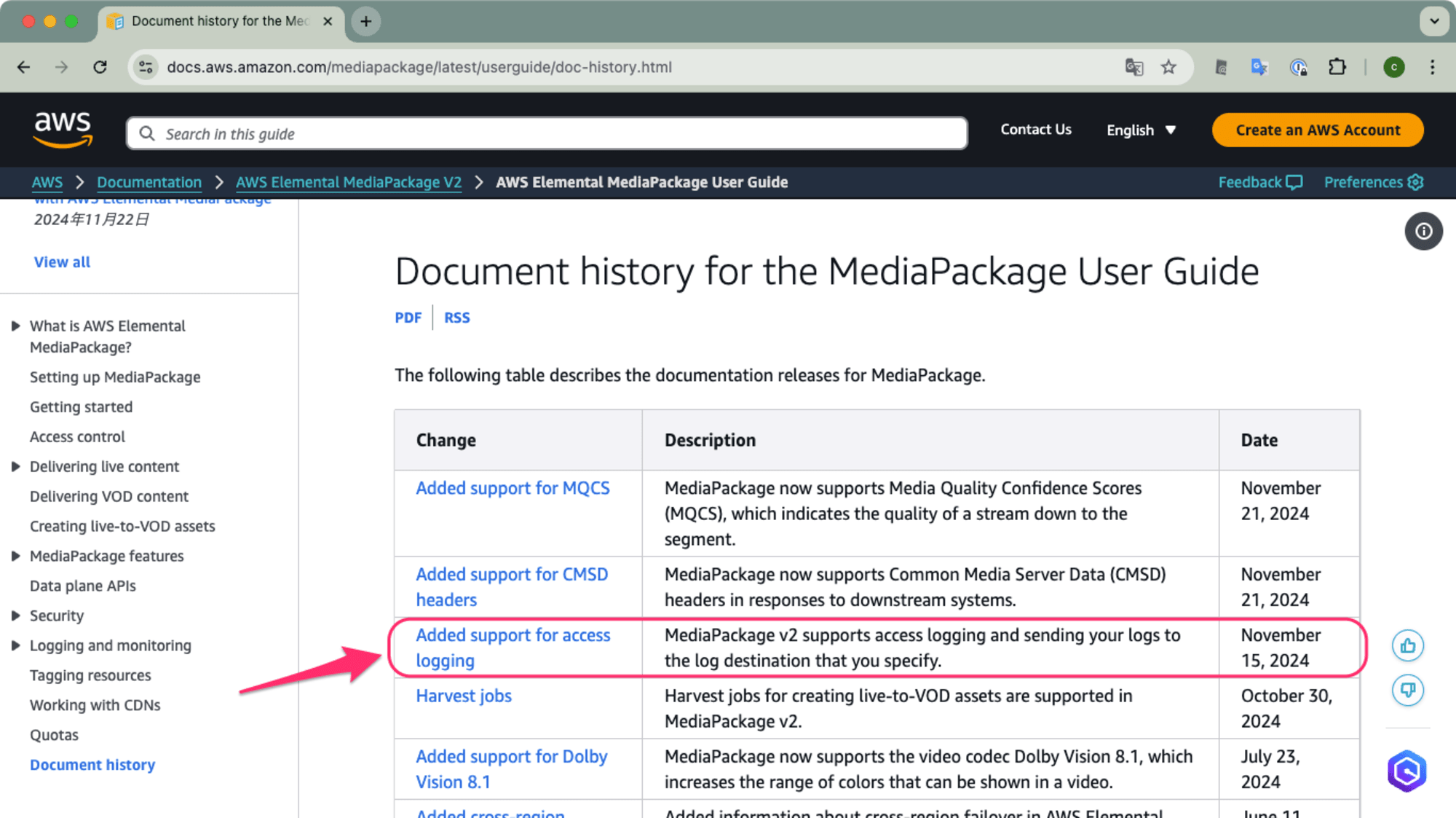
Task: Open the hexagon assistant icon at bottom right
Action: click(1406, 771)
